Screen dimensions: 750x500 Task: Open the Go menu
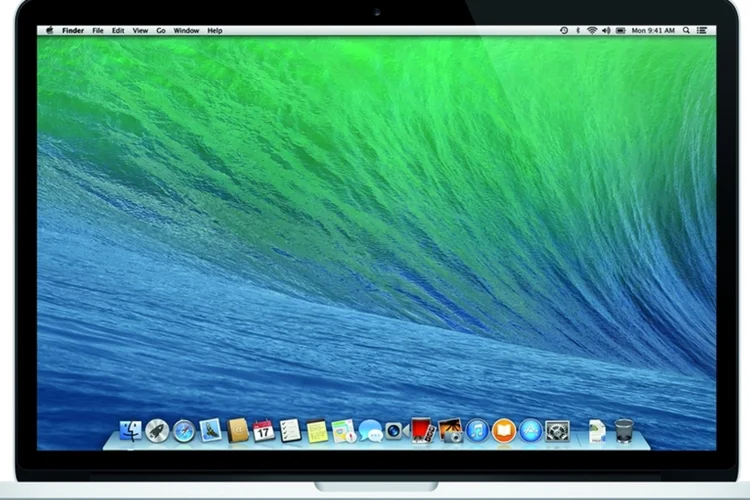tap(161, 30)
